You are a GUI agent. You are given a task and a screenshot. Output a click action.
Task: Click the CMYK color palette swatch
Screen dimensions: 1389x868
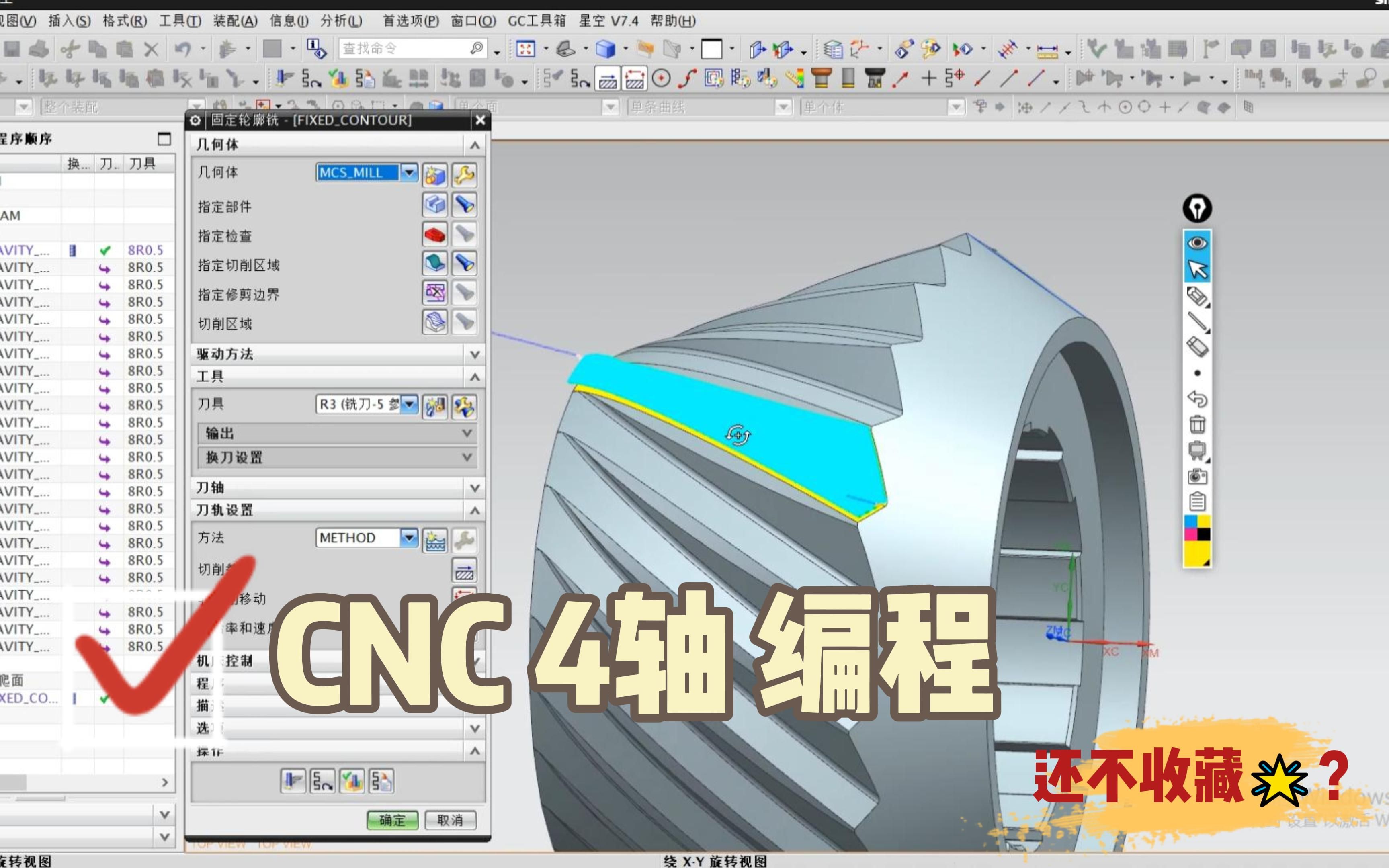1197,528
